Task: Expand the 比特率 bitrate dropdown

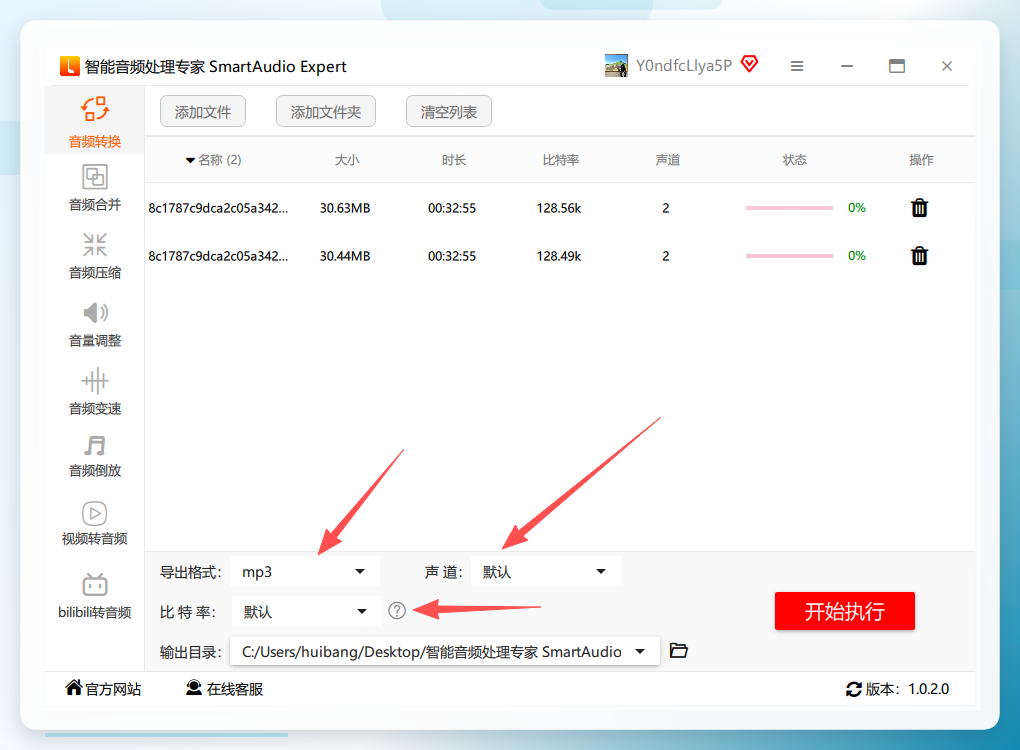Action: [306, 611]
